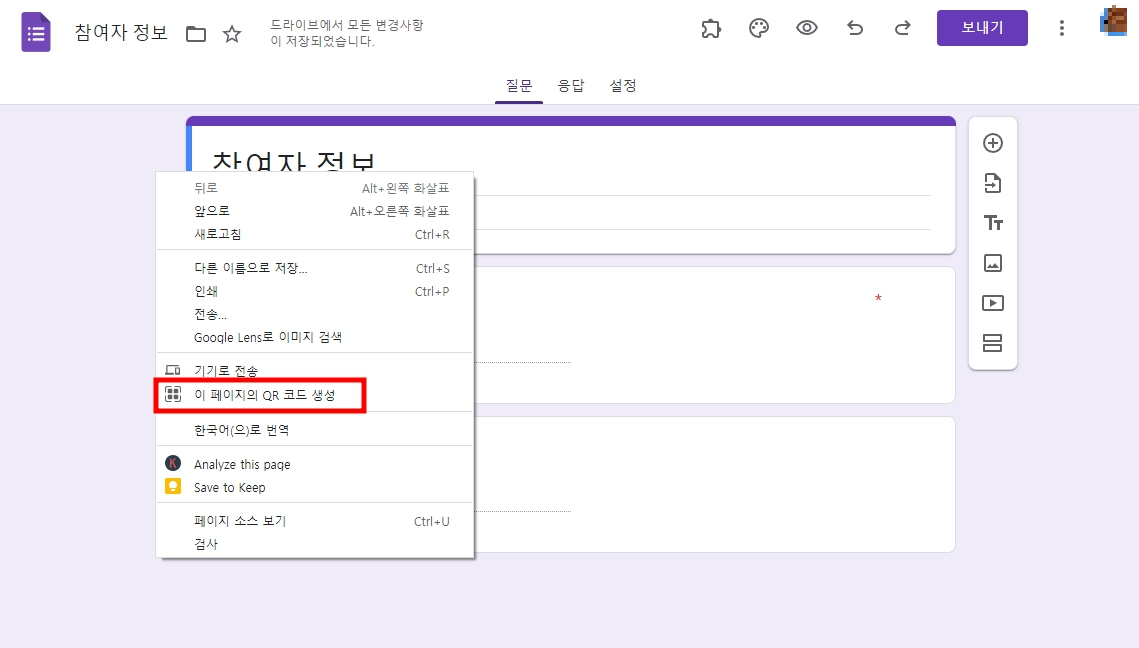Click the profile avatar in the top corner

pyautogui.click(x=1113, y=28)
